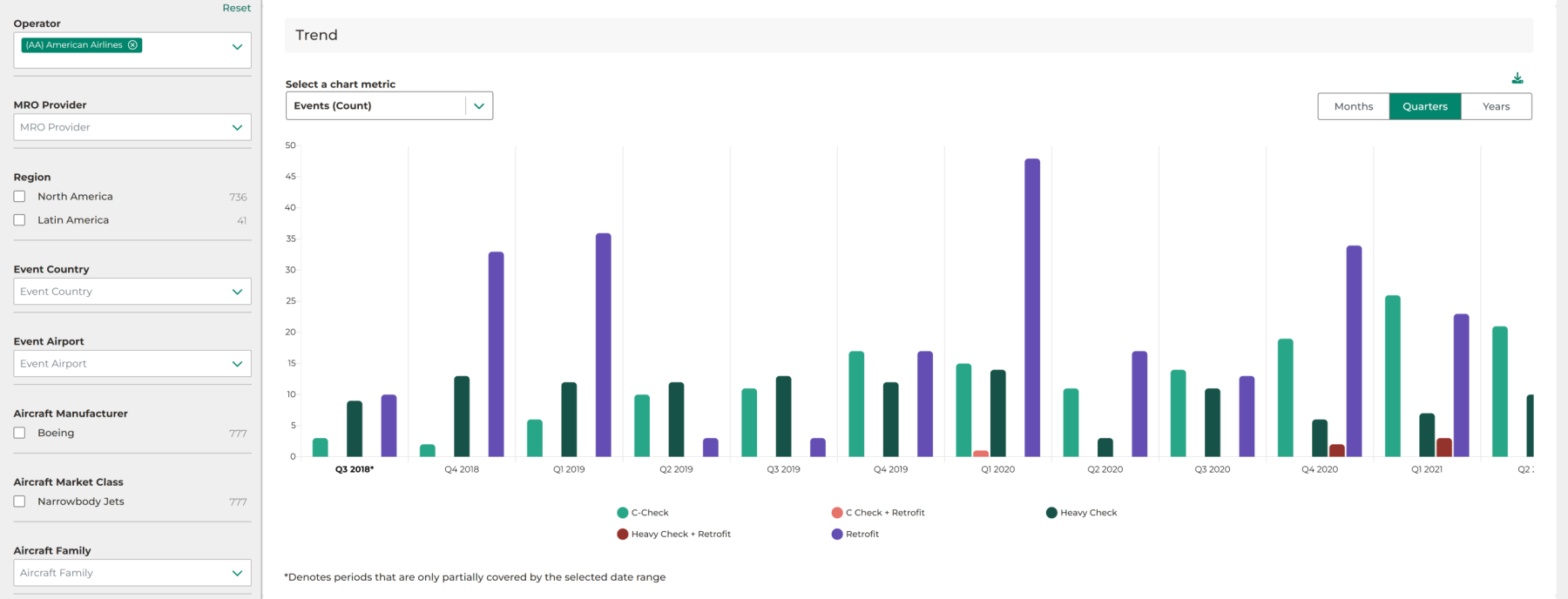Screen dimensions: 1568x599
Task: Enable the Latin America region filter
Action: coord(19,220)
